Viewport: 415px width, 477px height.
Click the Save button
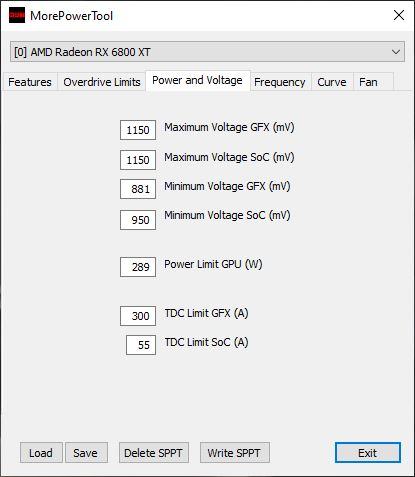click(86, 453)
